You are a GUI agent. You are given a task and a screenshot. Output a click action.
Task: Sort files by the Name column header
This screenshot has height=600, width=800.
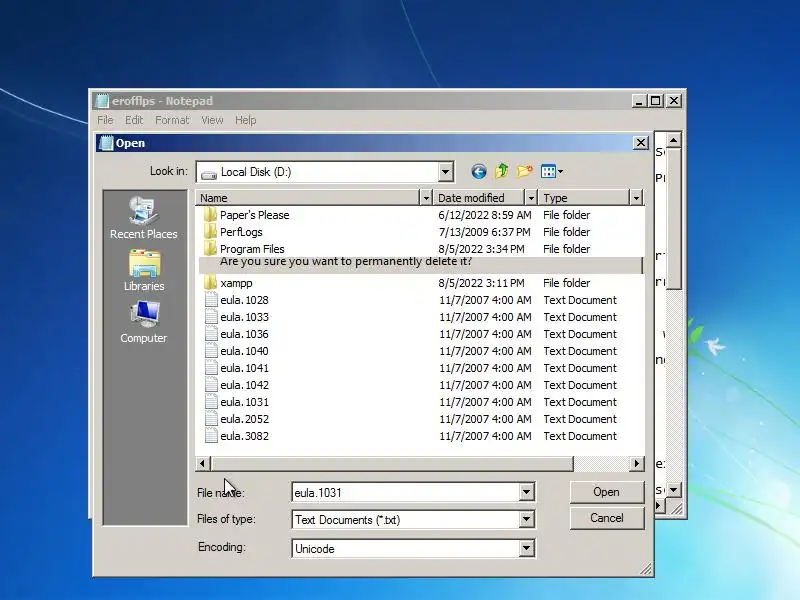tap(308, 197)
